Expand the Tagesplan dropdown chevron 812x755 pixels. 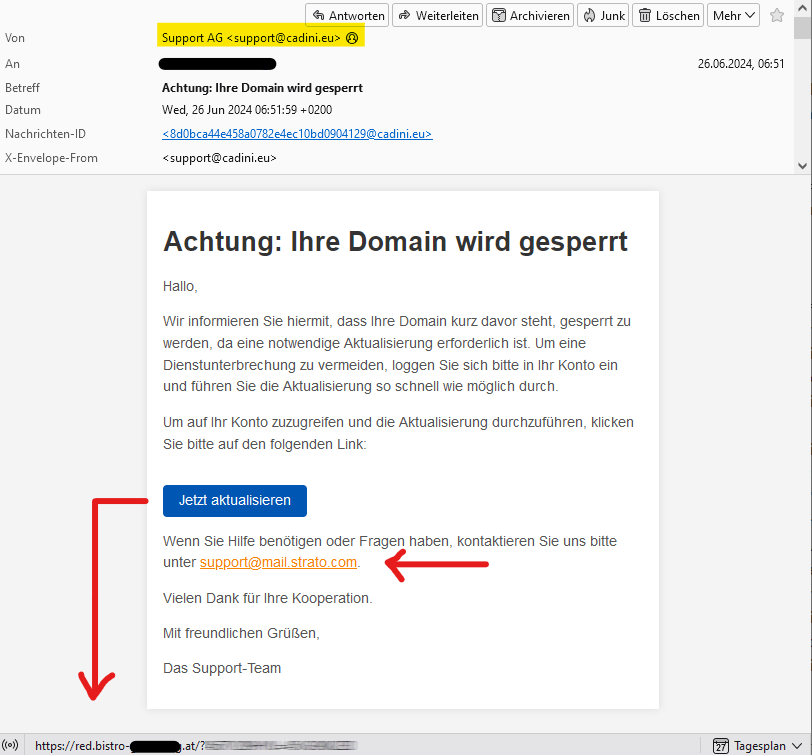[x=797, y=746]
